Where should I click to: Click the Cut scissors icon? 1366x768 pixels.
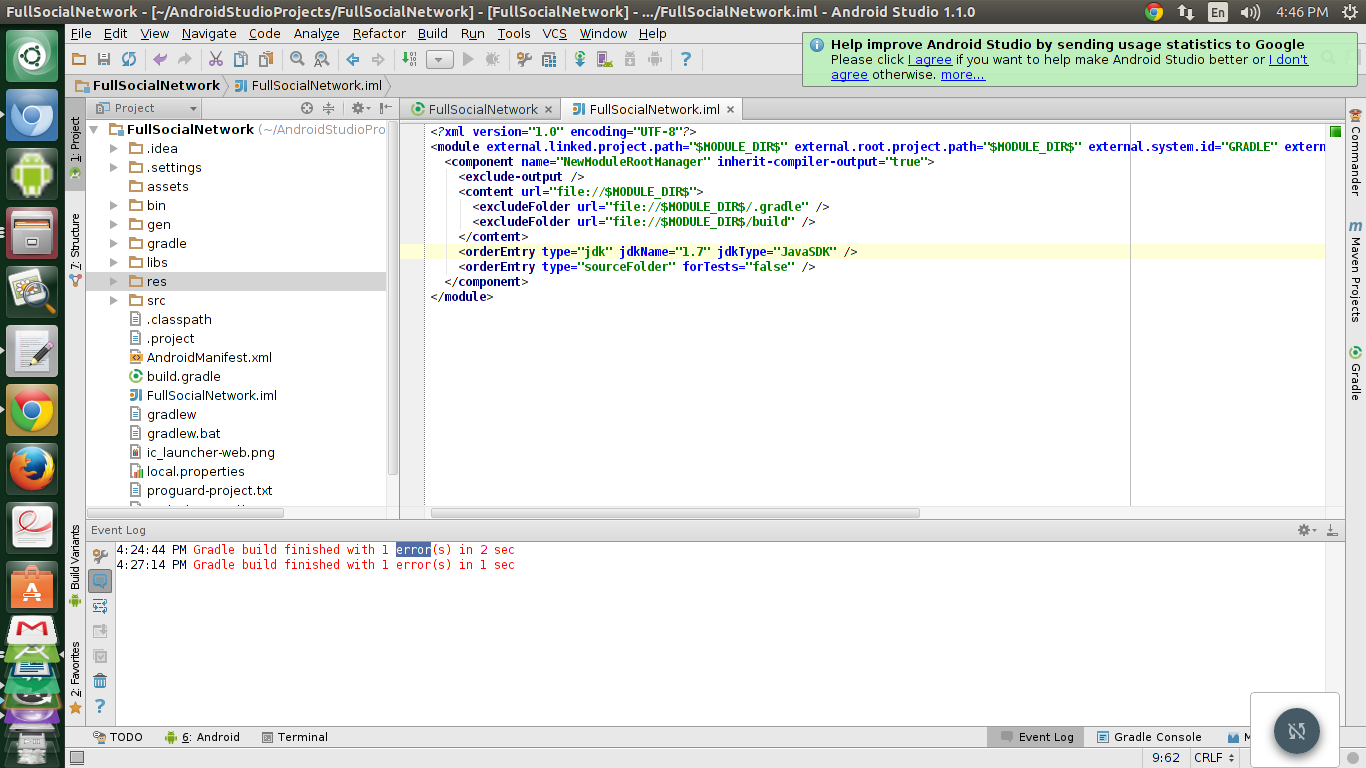point(215,60)
